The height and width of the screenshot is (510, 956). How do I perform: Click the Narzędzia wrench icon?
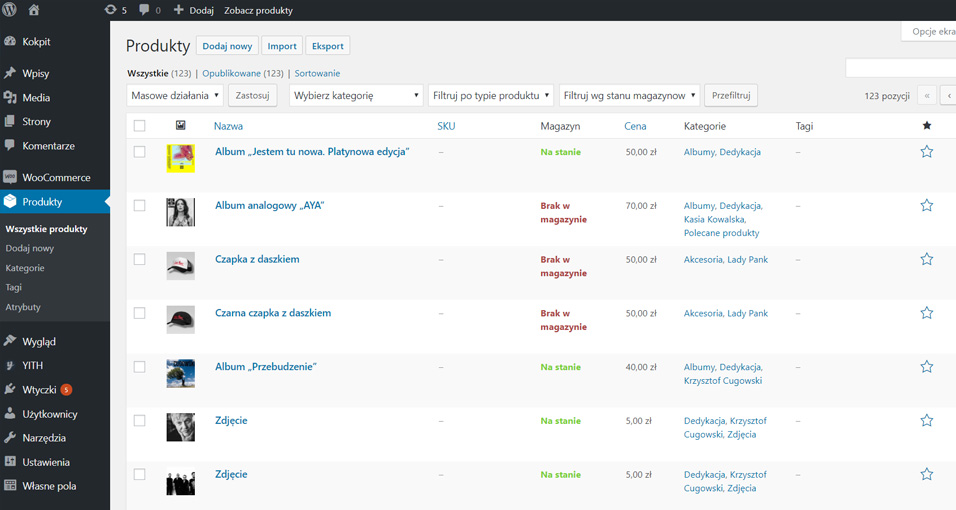[10, 437]
